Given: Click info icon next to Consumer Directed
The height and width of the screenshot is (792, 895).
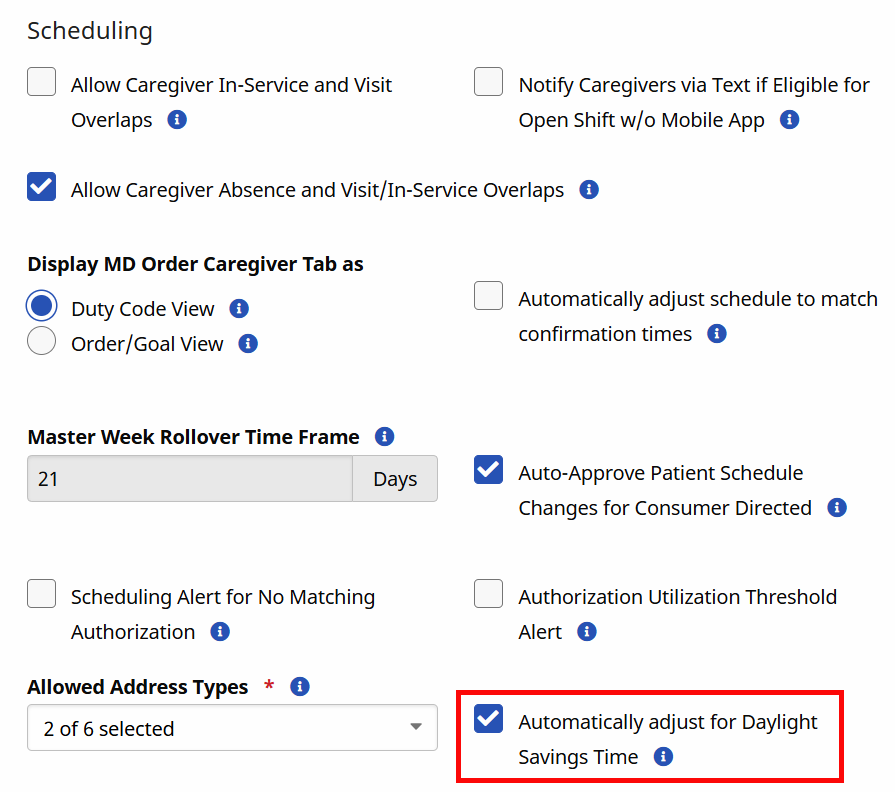Looking at the screenshot, I should pyautogui.click(x=837, y=508).
